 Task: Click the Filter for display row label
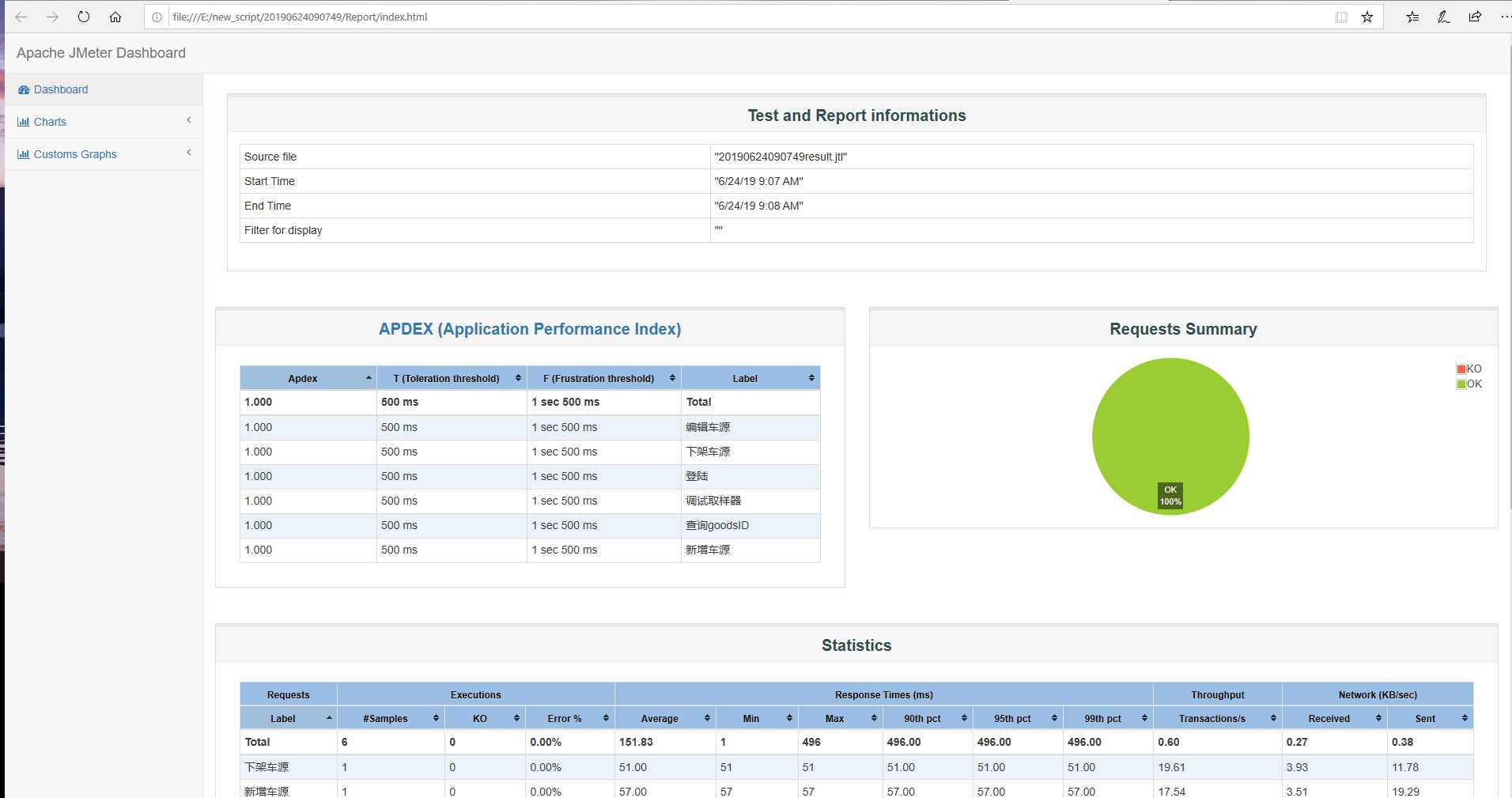[283, 230]
